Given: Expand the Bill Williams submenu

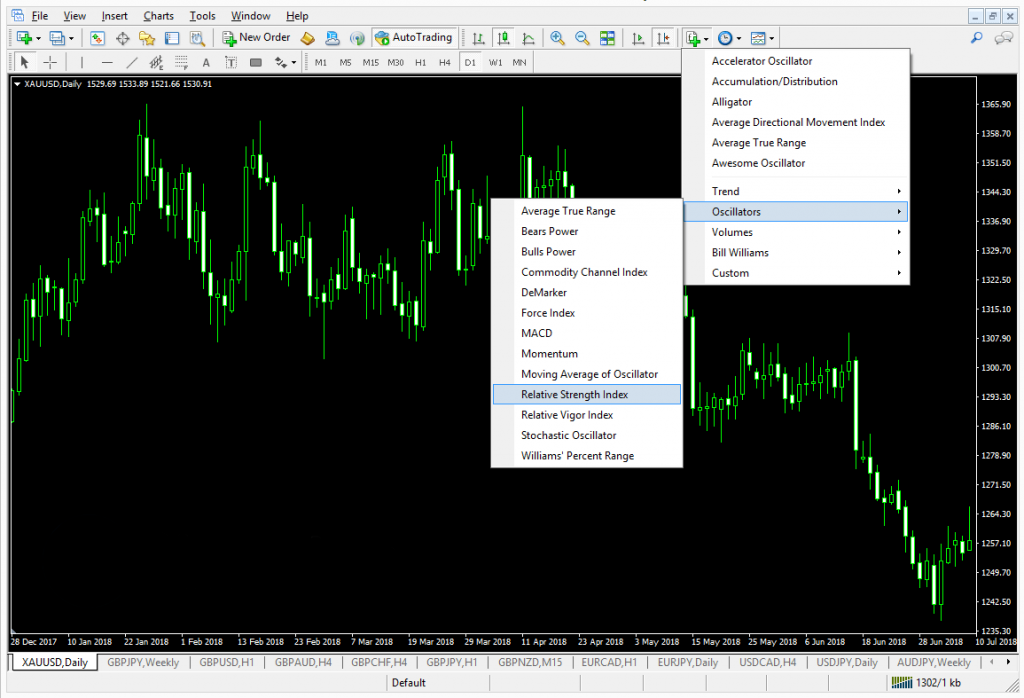Looking at the screenshot, I should point(795,253).
